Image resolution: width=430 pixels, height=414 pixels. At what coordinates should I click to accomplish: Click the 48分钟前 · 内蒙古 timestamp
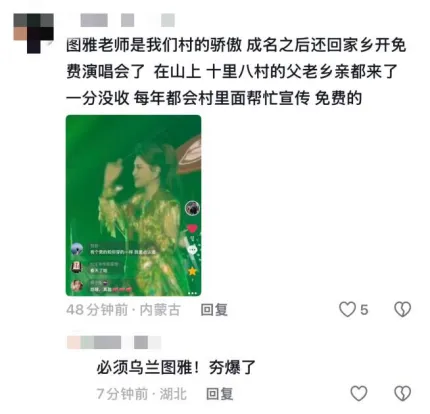pos(123,310)
